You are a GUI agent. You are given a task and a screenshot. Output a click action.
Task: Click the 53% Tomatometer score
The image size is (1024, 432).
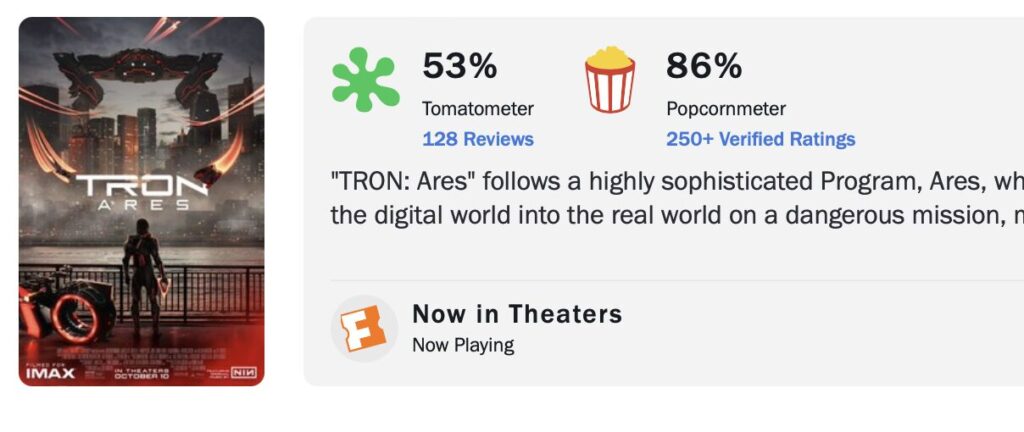pos(459,67)
